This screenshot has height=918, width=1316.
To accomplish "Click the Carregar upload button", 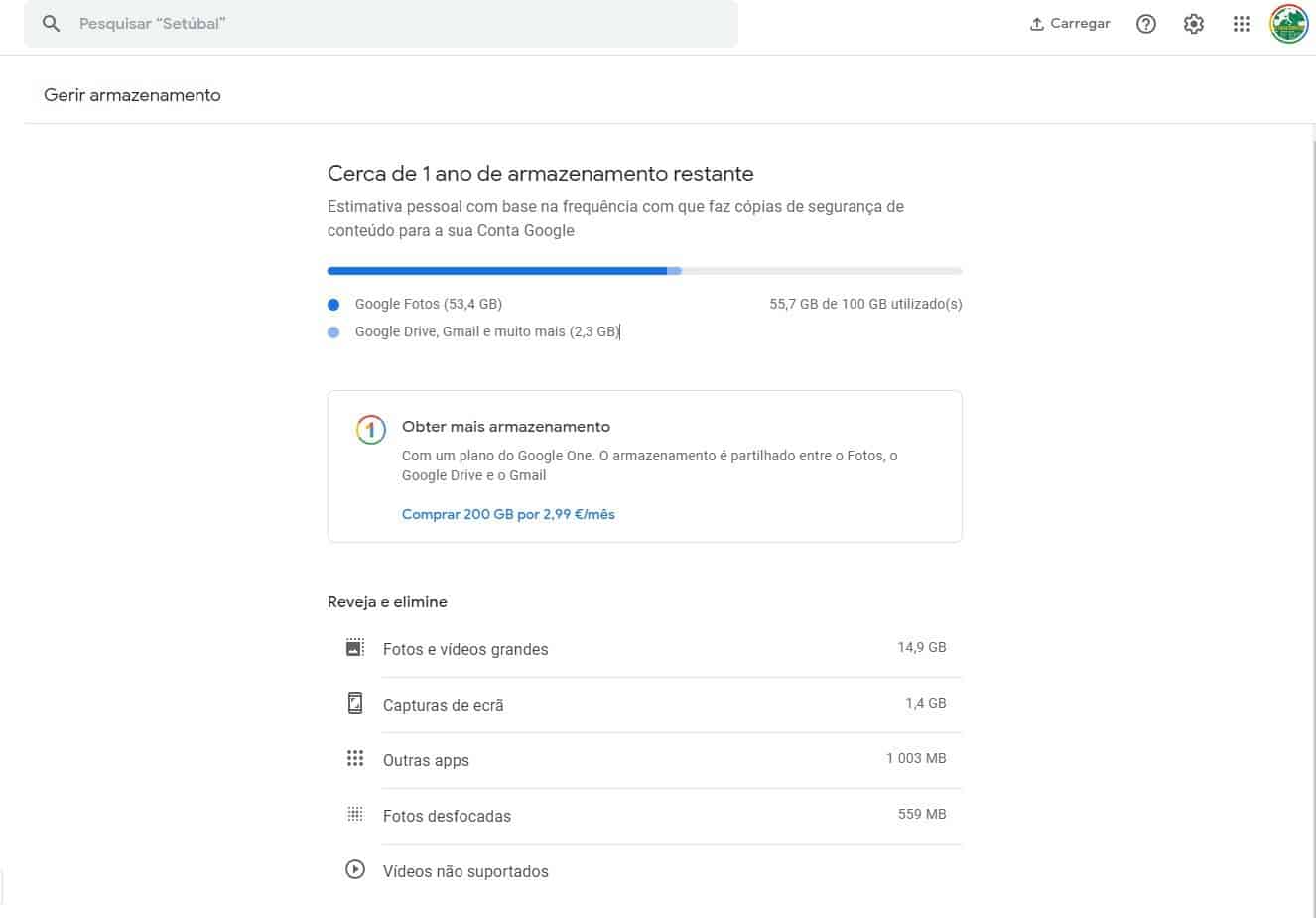I will (1070, 23).
